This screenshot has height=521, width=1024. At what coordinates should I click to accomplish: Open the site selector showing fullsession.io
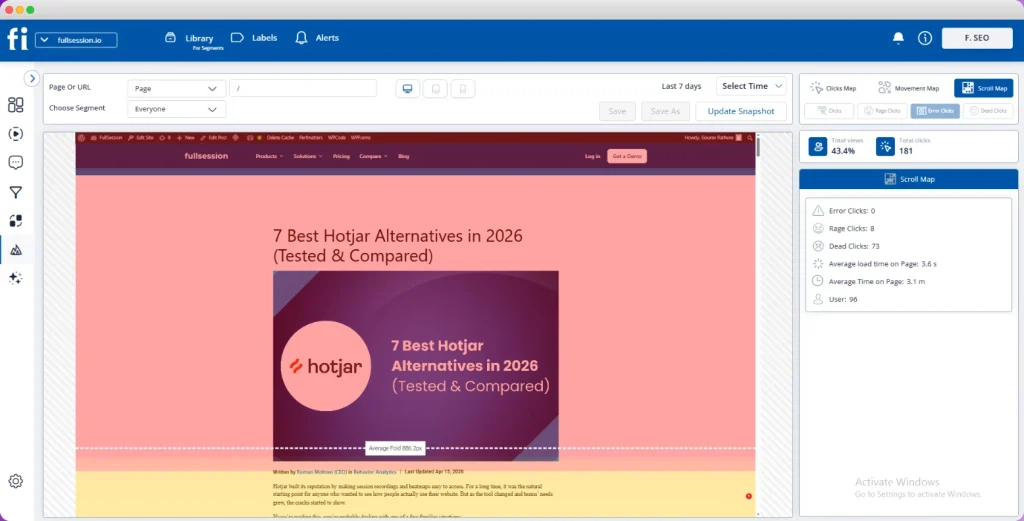tap(76, 40)
